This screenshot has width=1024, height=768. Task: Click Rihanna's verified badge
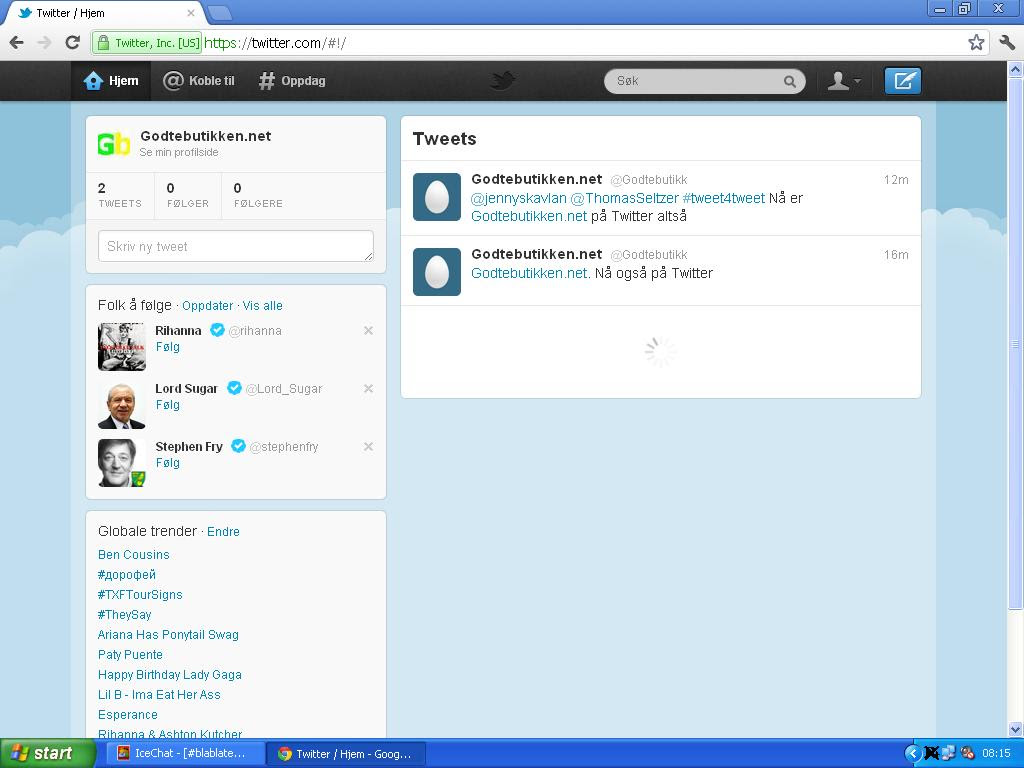217,330
